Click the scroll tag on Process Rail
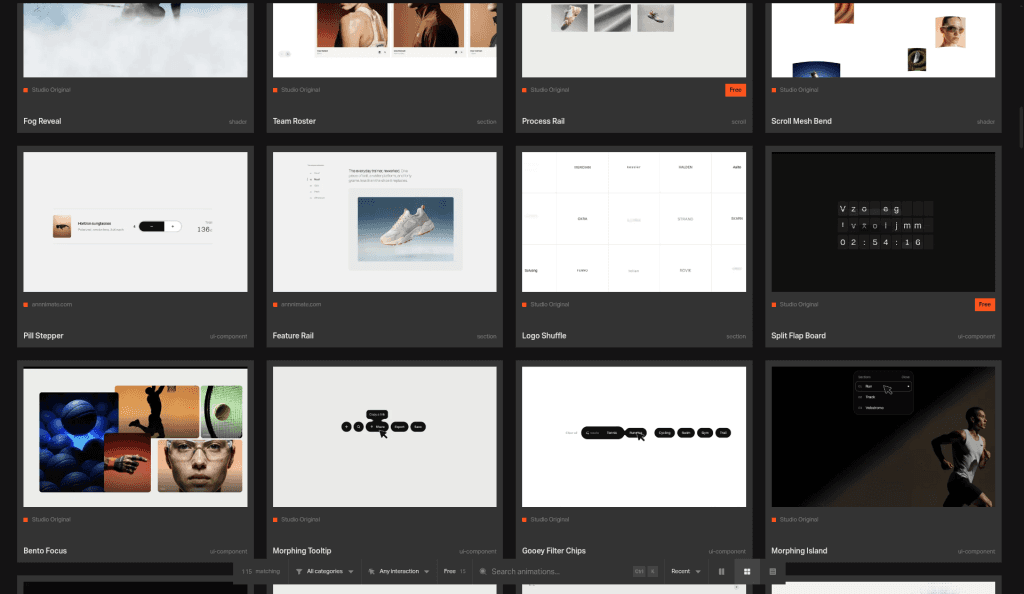1024x594 pixels. tap(739, 122)
